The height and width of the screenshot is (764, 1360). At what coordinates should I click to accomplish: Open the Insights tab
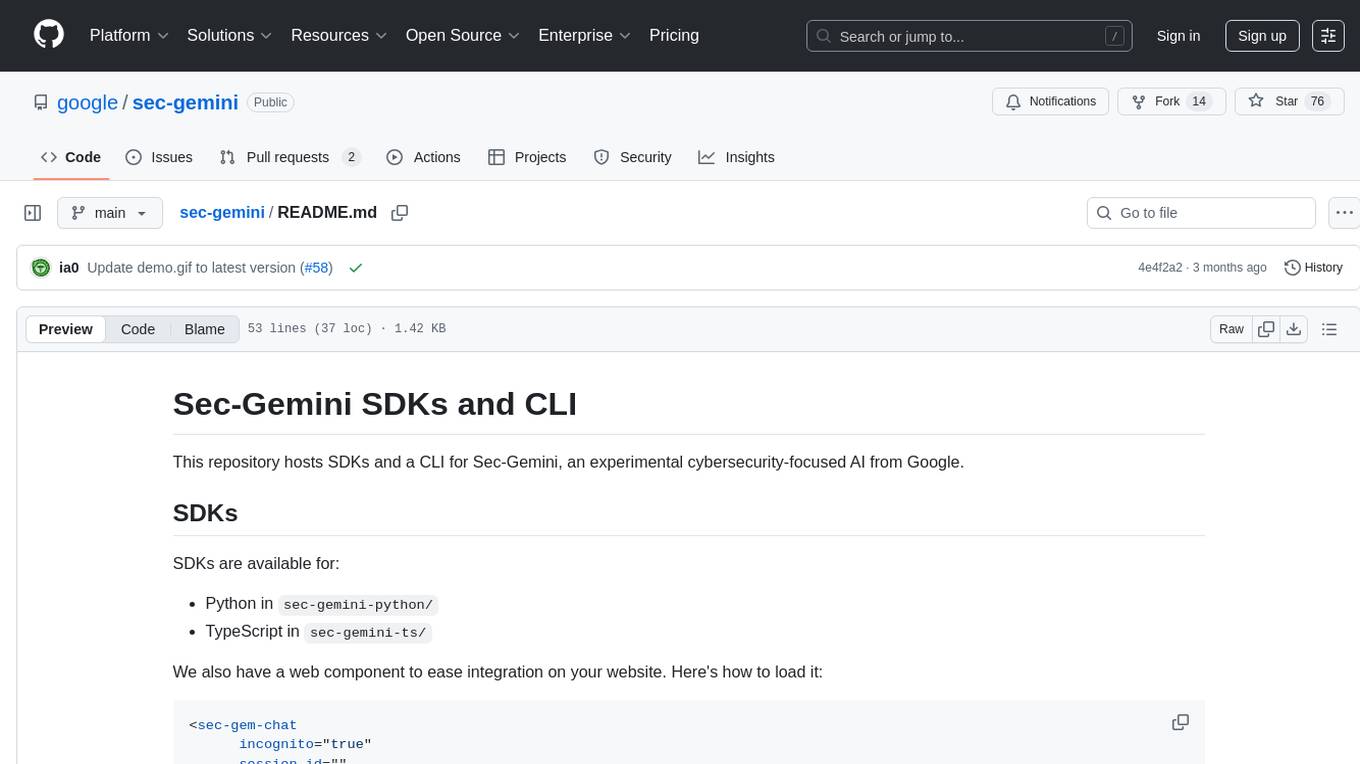[737, 157]
